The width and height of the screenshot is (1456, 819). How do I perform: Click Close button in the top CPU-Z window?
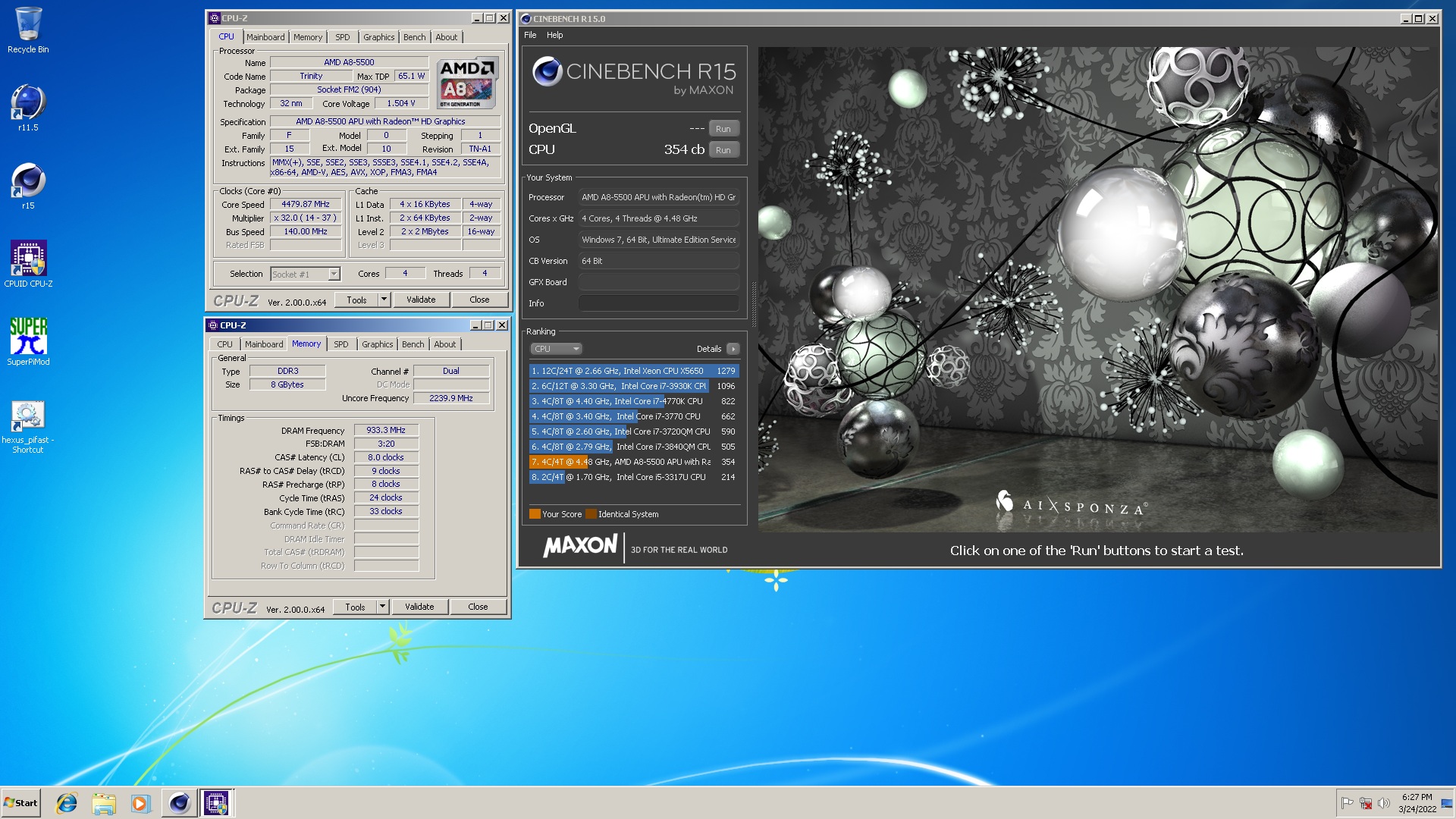pyautogui.click(x=479, y=300)
